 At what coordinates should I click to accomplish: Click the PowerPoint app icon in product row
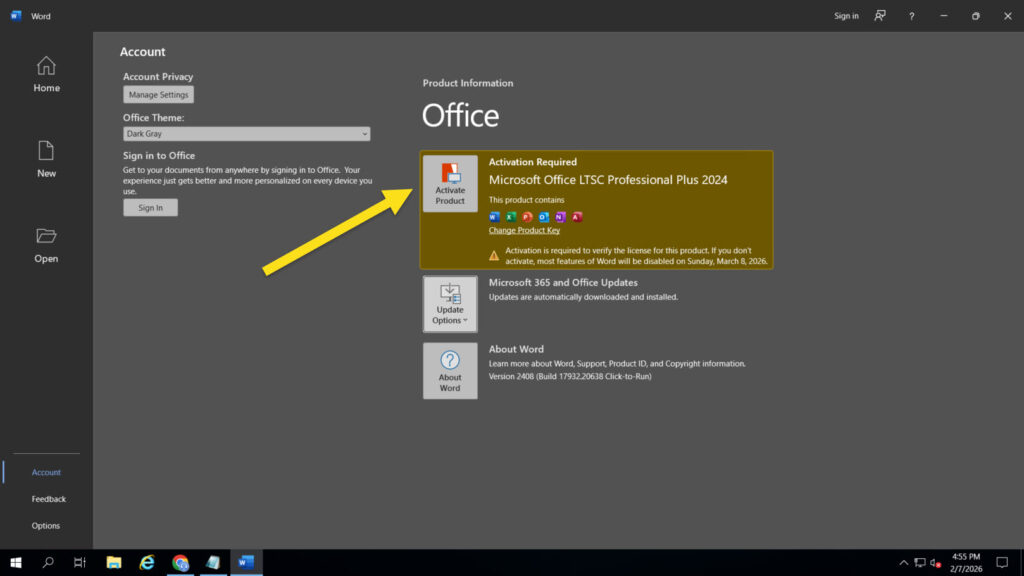(527, 217)
